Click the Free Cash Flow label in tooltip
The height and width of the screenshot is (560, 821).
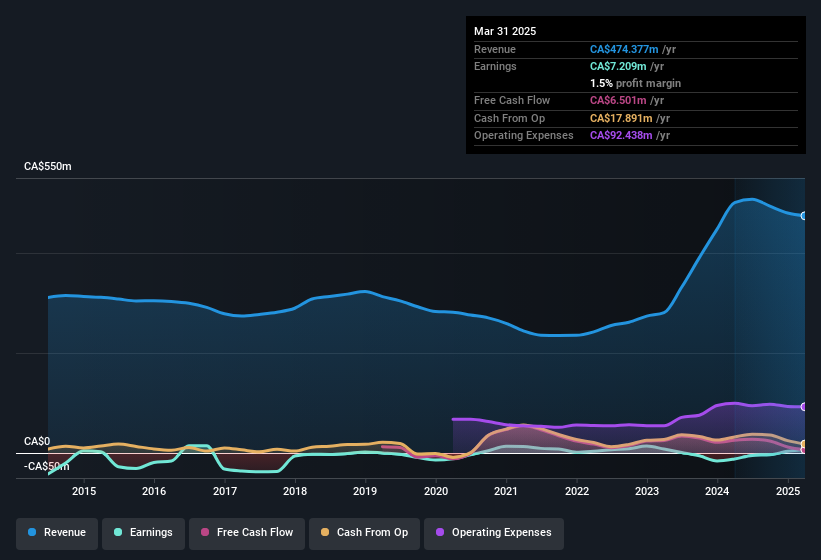pos(512,100)
